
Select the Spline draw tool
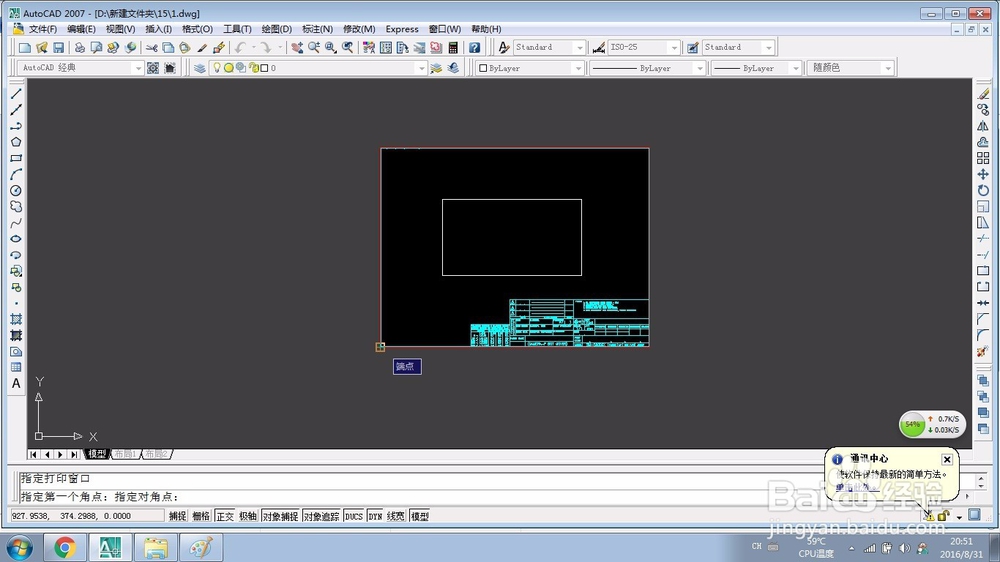(x=16, y=223)
